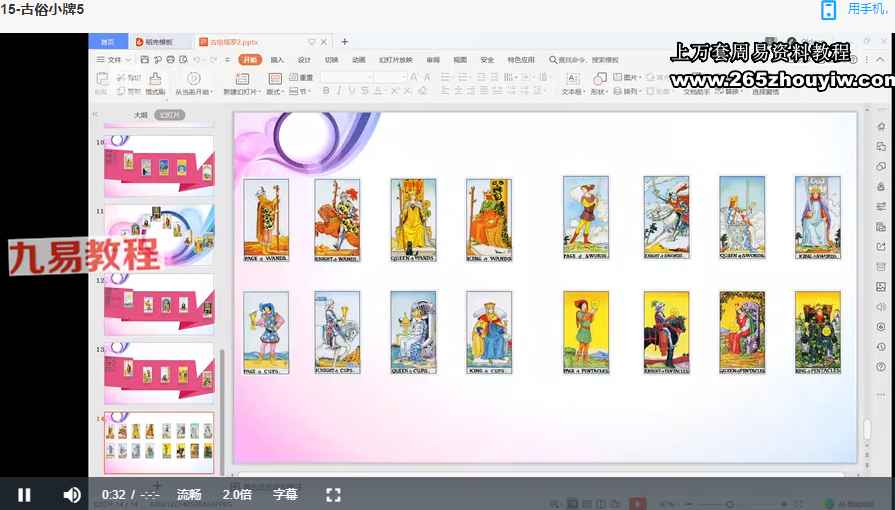Open the 图片 picture dropdown

pos(628,77)
